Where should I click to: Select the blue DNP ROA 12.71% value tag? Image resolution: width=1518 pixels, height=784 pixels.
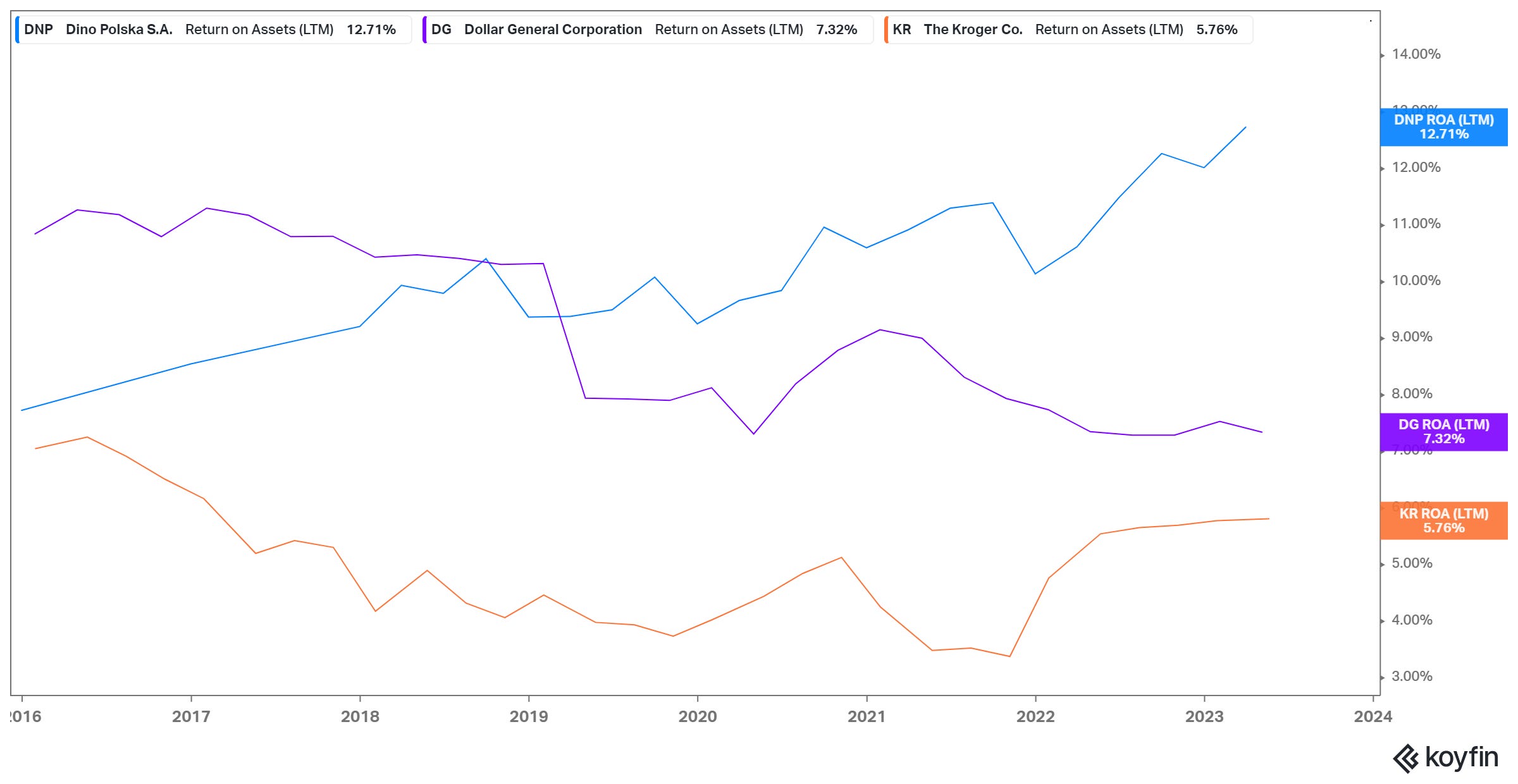[1444, 127]
